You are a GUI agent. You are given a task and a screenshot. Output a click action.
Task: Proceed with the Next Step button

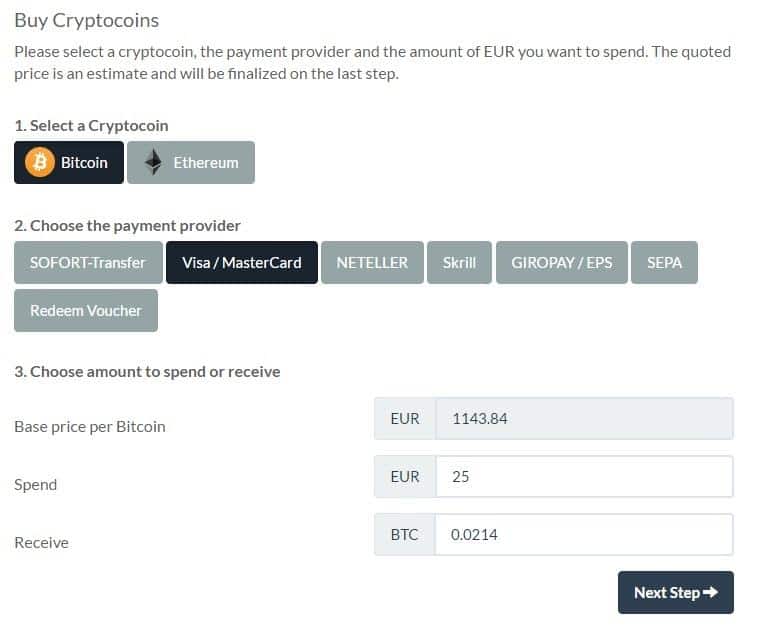pos(675,592)
